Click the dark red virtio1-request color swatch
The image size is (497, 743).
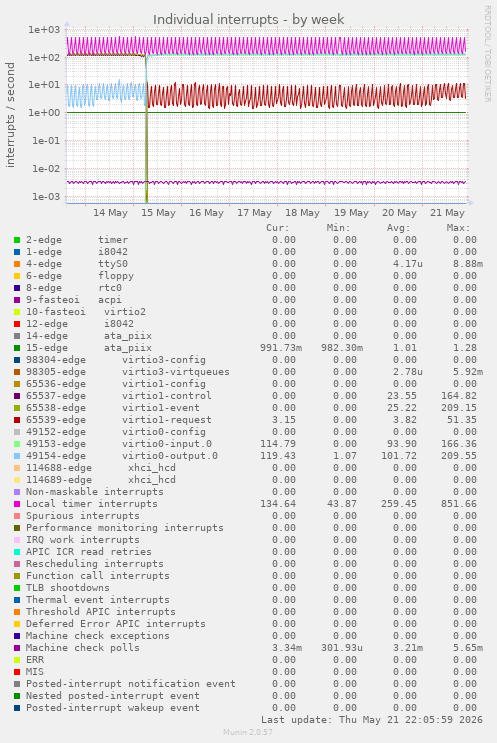(x=17, y=420)
